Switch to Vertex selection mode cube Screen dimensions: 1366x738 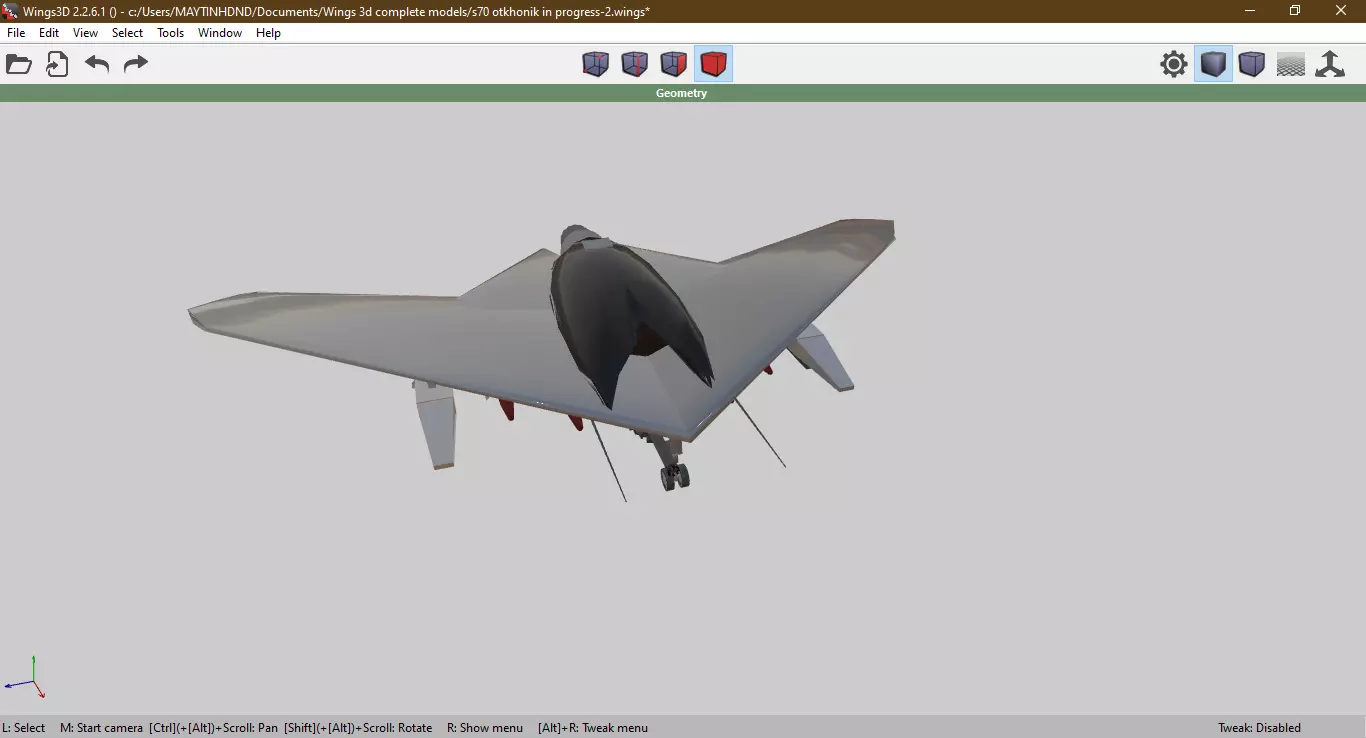click(596, 64)
